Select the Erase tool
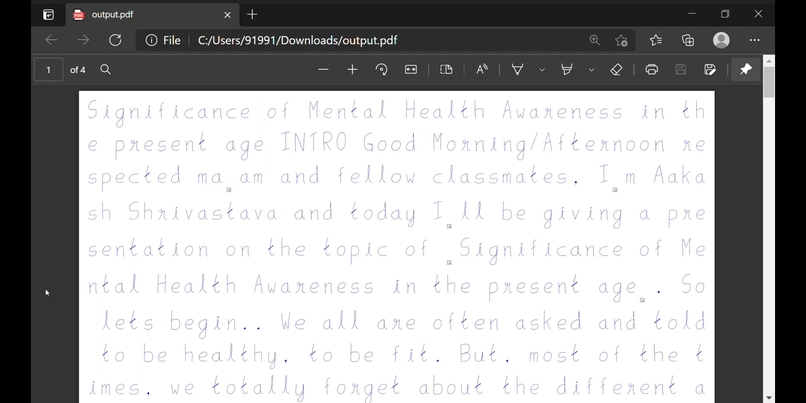The width and height of the screenshot is (806, 403). click(616, 69)
